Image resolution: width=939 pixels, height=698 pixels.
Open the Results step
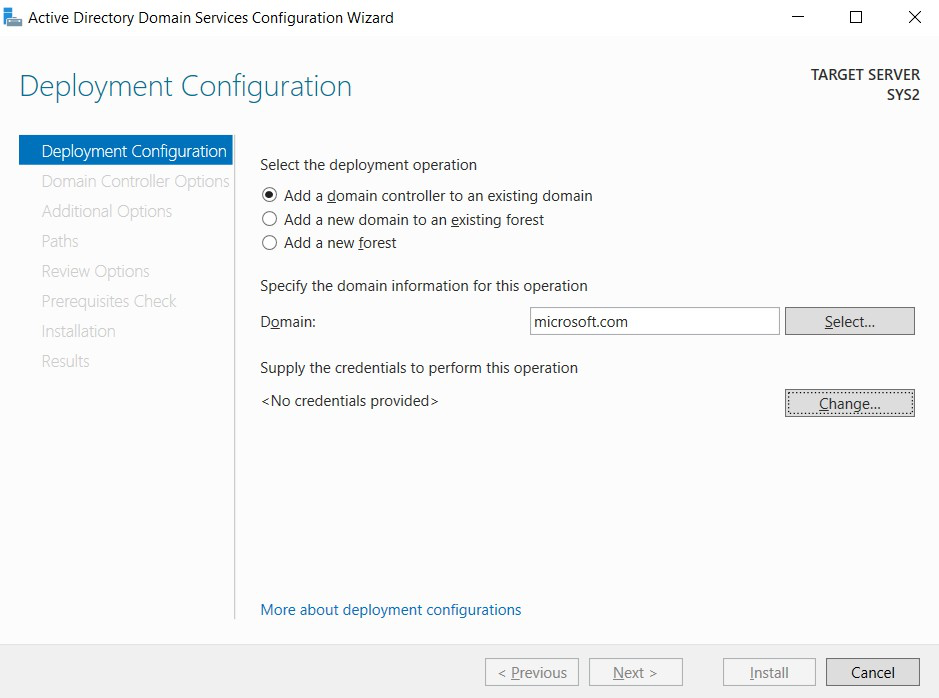(x=65, y=361)
